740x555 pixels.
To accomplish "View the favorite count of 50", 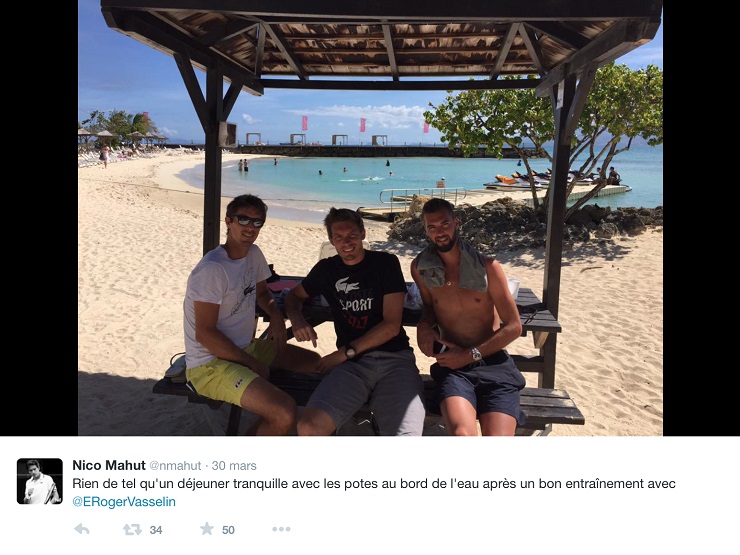I will point(228,530).
